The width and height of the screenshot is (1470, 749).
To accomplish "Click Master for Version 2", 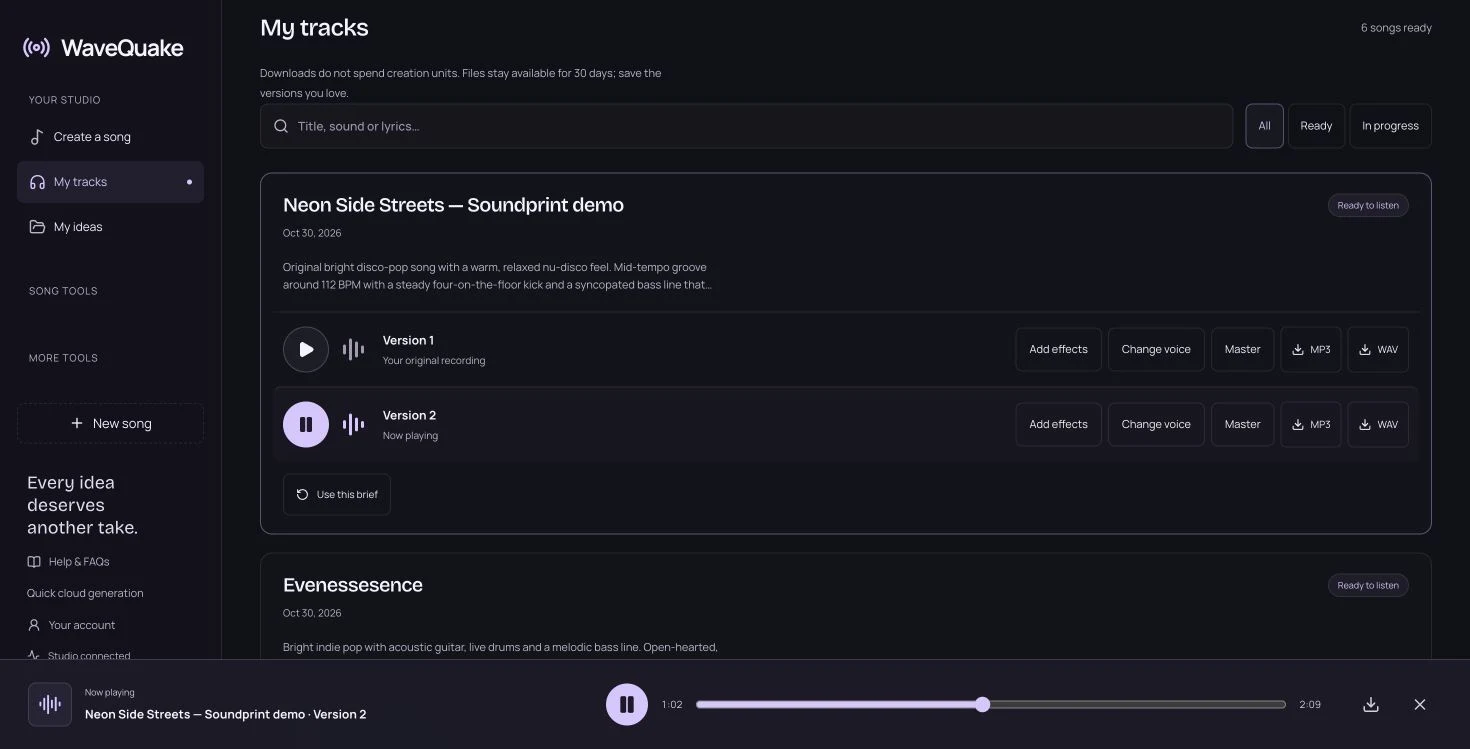I will [1243, 424].
